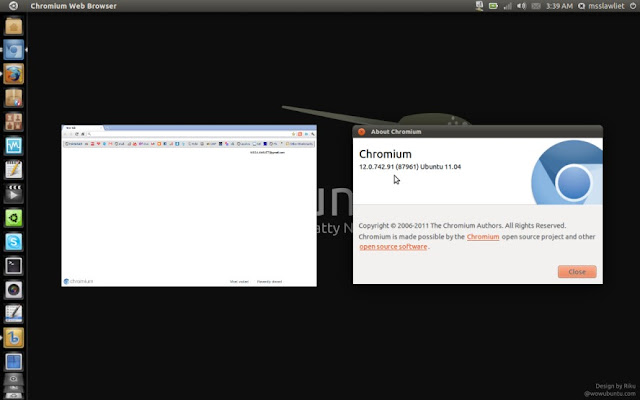This screenshot has height=400, width=640.
Task: Click the copyright text in About dialog
Action: click(x=462, y=225)
